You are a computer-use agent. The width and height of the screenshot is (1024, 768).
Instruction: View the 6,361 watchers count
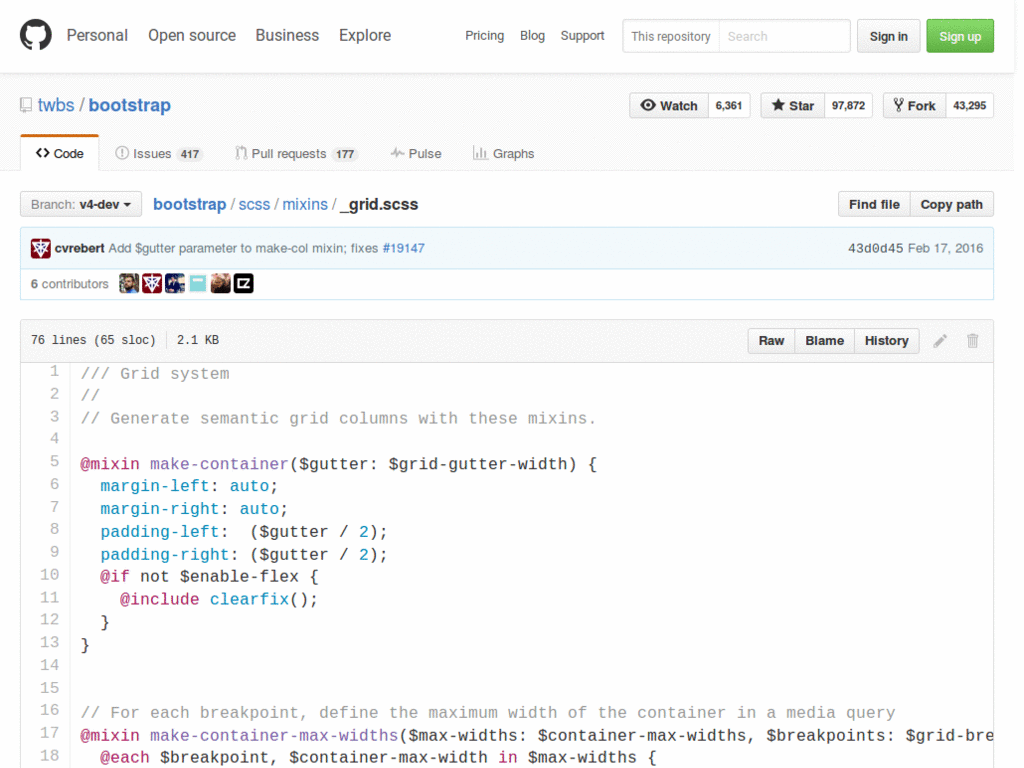point(729,106)
